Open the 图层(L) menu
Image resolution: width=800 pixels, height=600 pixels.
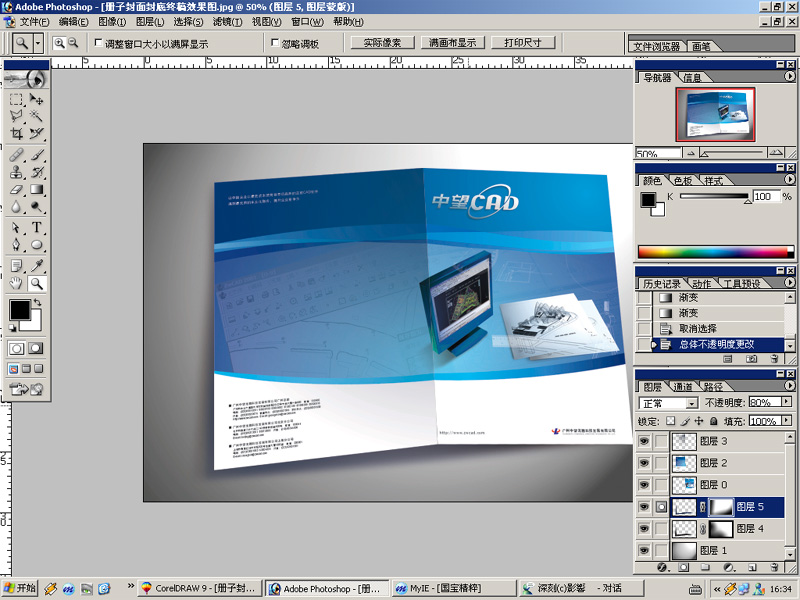coord(150,22)
